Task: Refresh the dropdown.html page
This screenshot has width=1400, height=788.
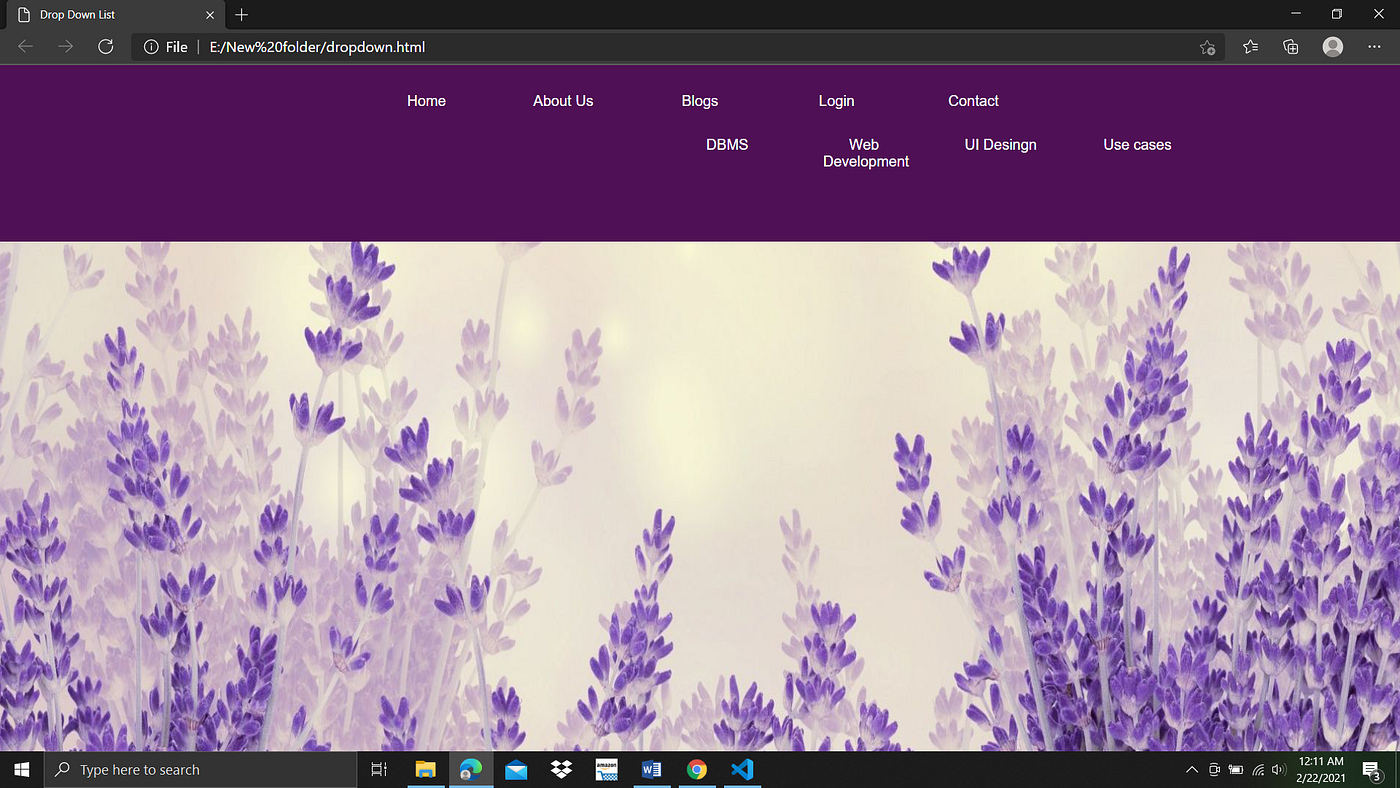Action: pyautogui.click(x=105, y=47)
